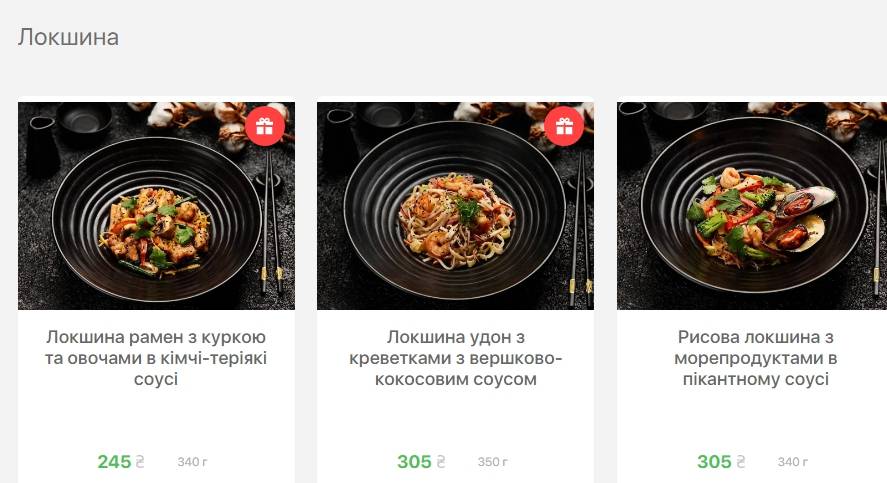887x483 pixels.
Task: Click the hryvnia symbol on the rice noodle card
Action: (740, 462)
